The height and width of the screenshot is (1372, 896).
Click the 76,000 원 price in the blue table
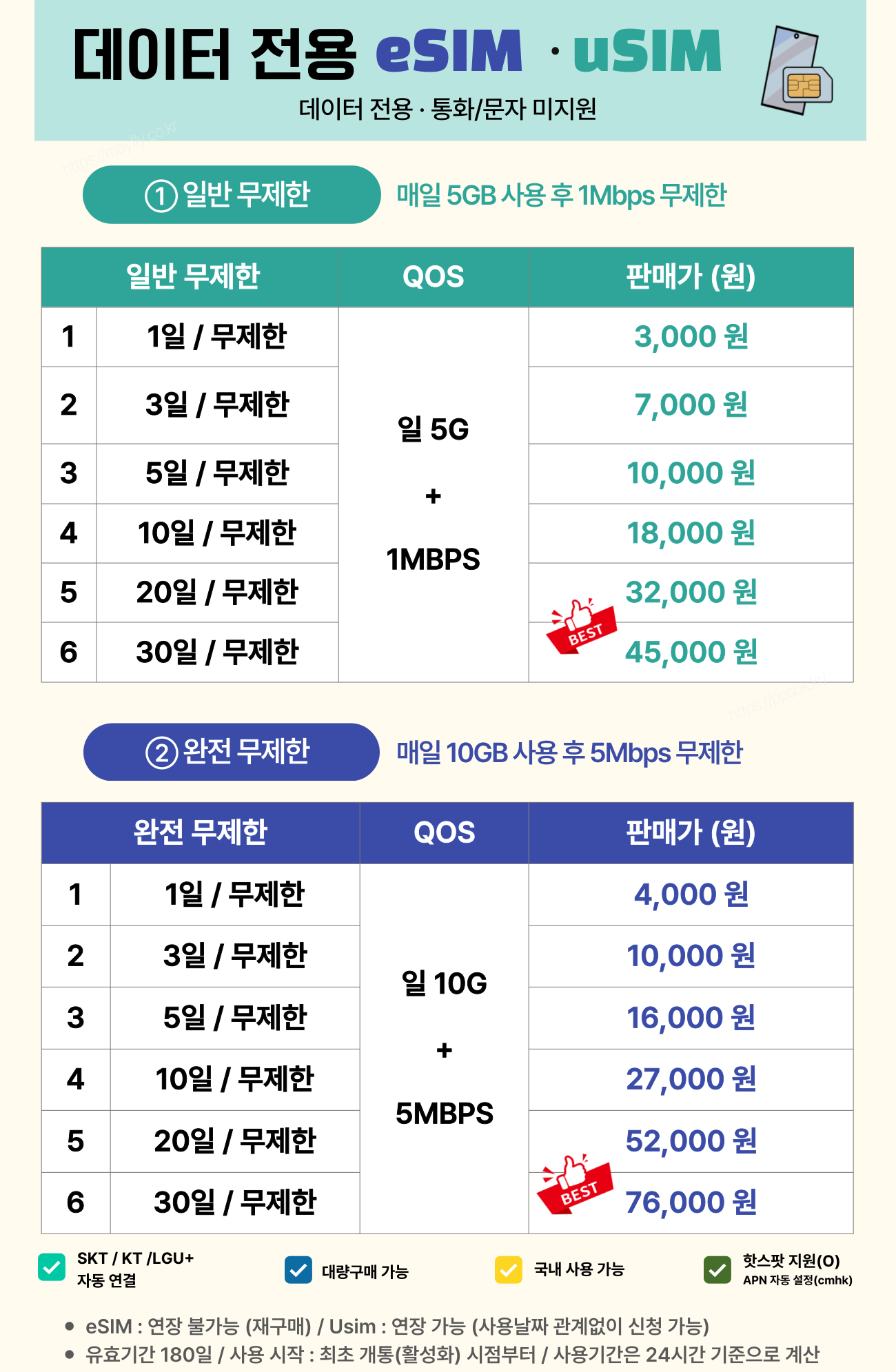(x=691, y=1202)
